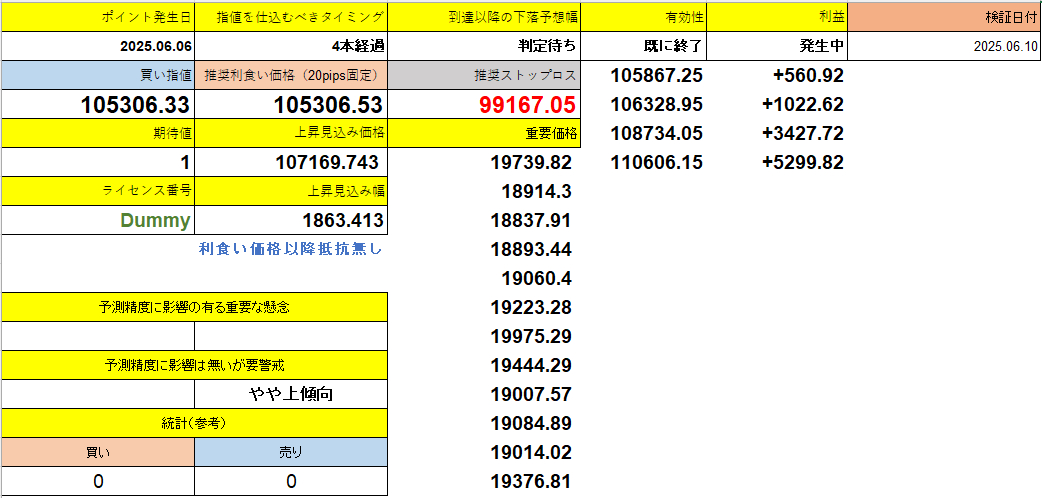Select the price 19444.29
This screenshot has width=1042, height=498.
point(531,365)
